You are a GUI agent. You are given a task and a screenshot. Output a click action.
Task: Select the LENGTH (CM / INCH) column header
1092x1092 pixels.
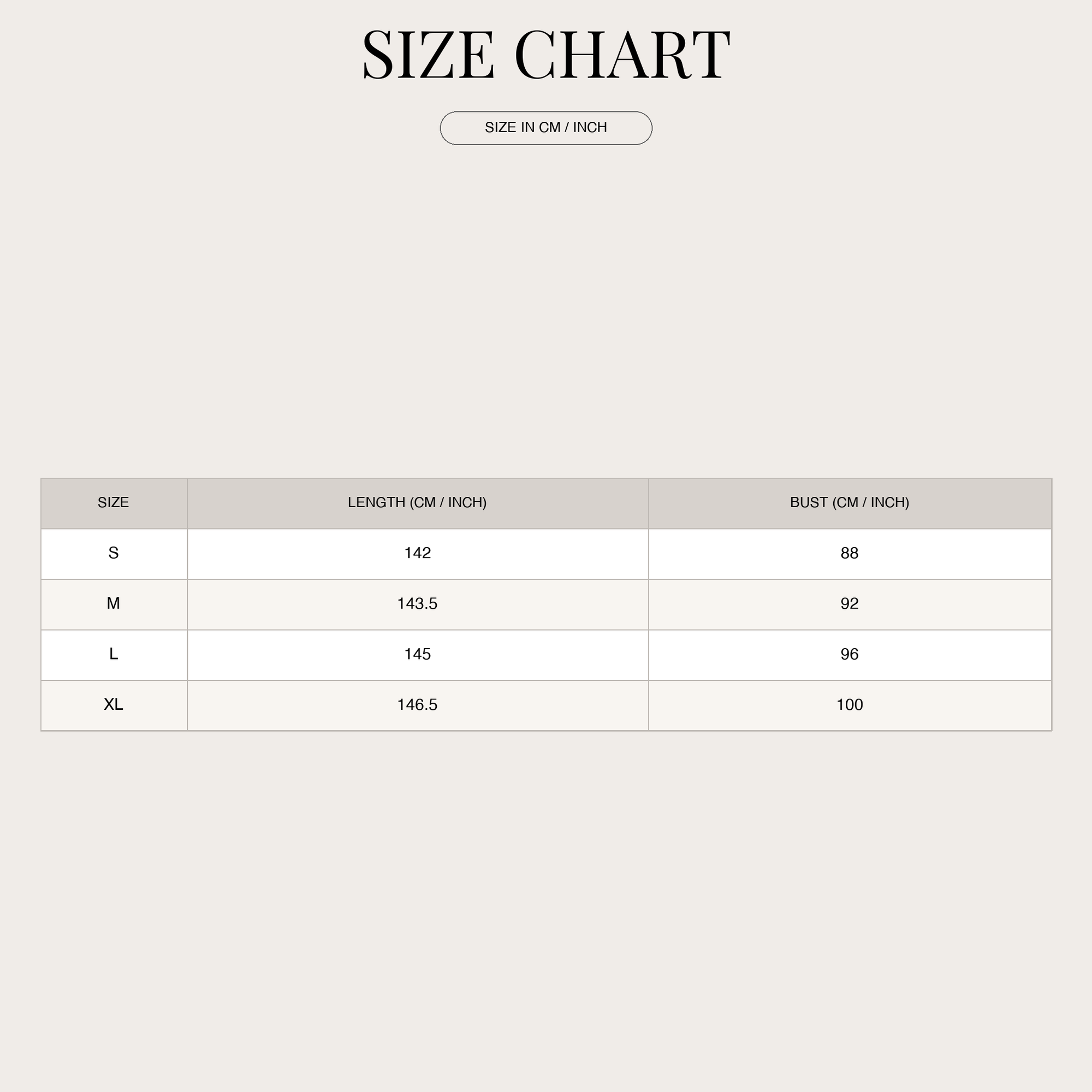click(x=418, y=503)
